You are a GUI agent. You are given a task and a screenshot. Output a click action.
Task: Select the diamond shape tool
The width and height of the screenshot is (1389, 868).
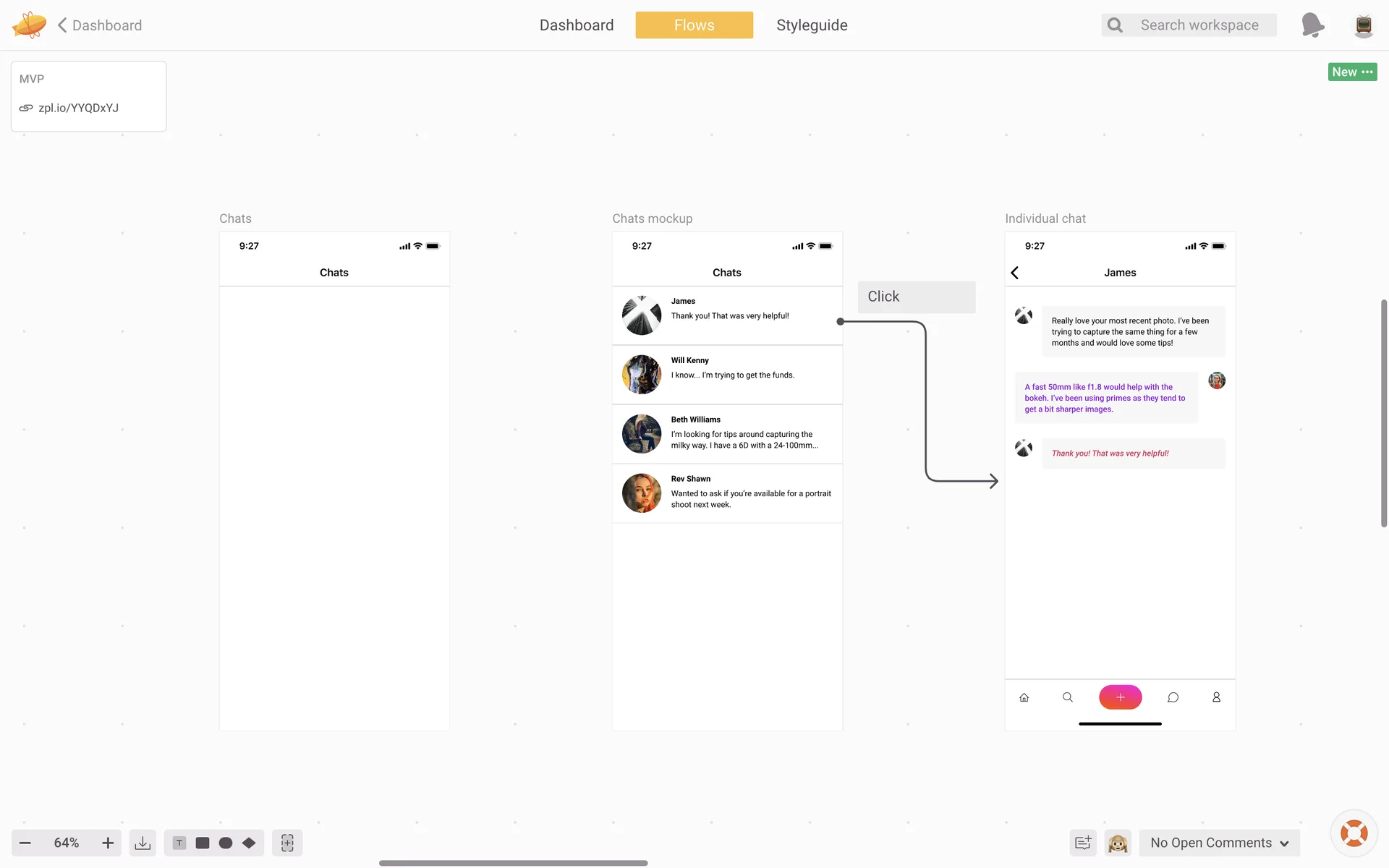[x=249, y=843]
